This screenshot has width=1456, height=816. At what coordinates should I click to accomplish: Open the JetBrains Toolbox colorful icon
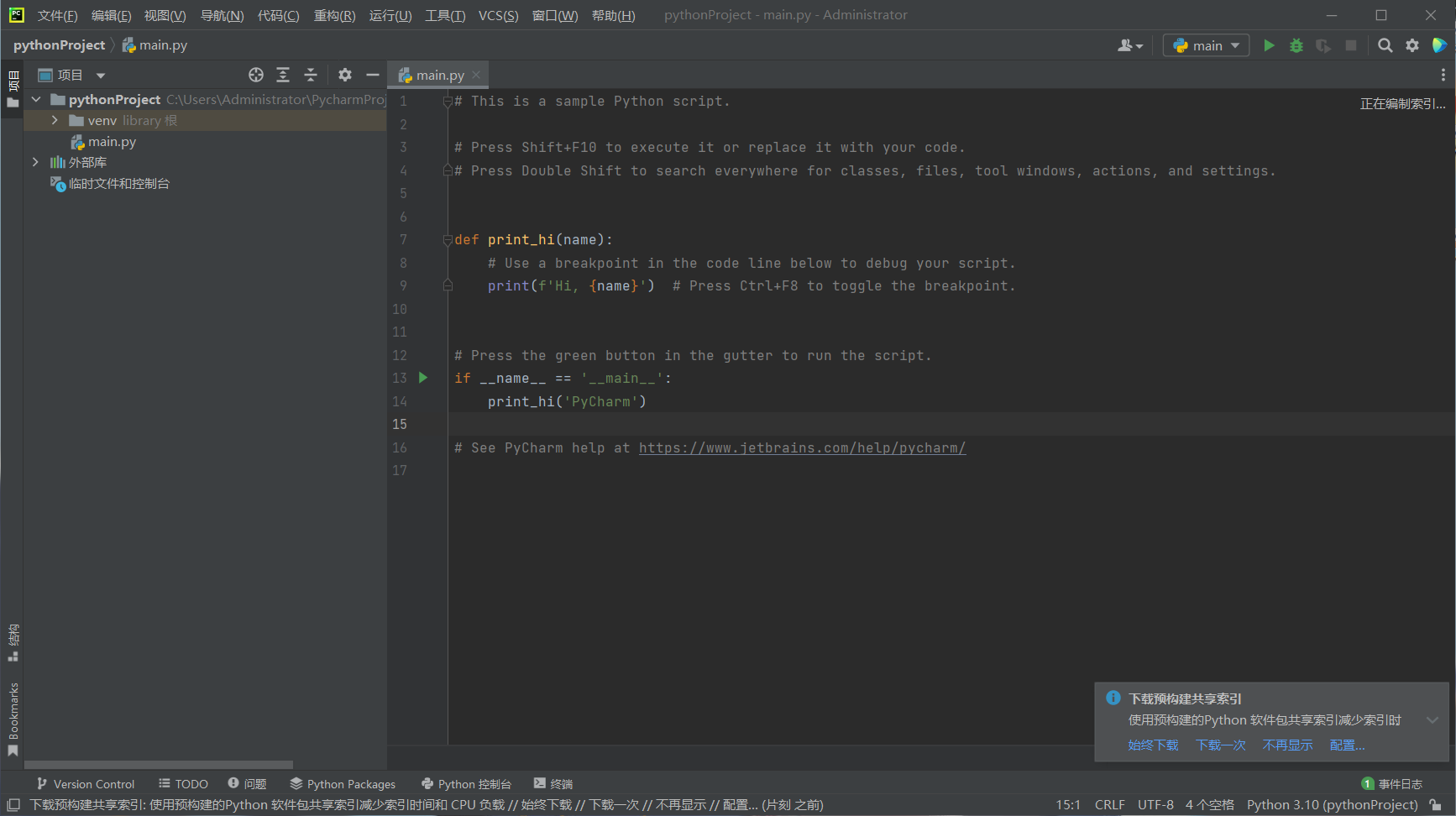(1439, 45)
